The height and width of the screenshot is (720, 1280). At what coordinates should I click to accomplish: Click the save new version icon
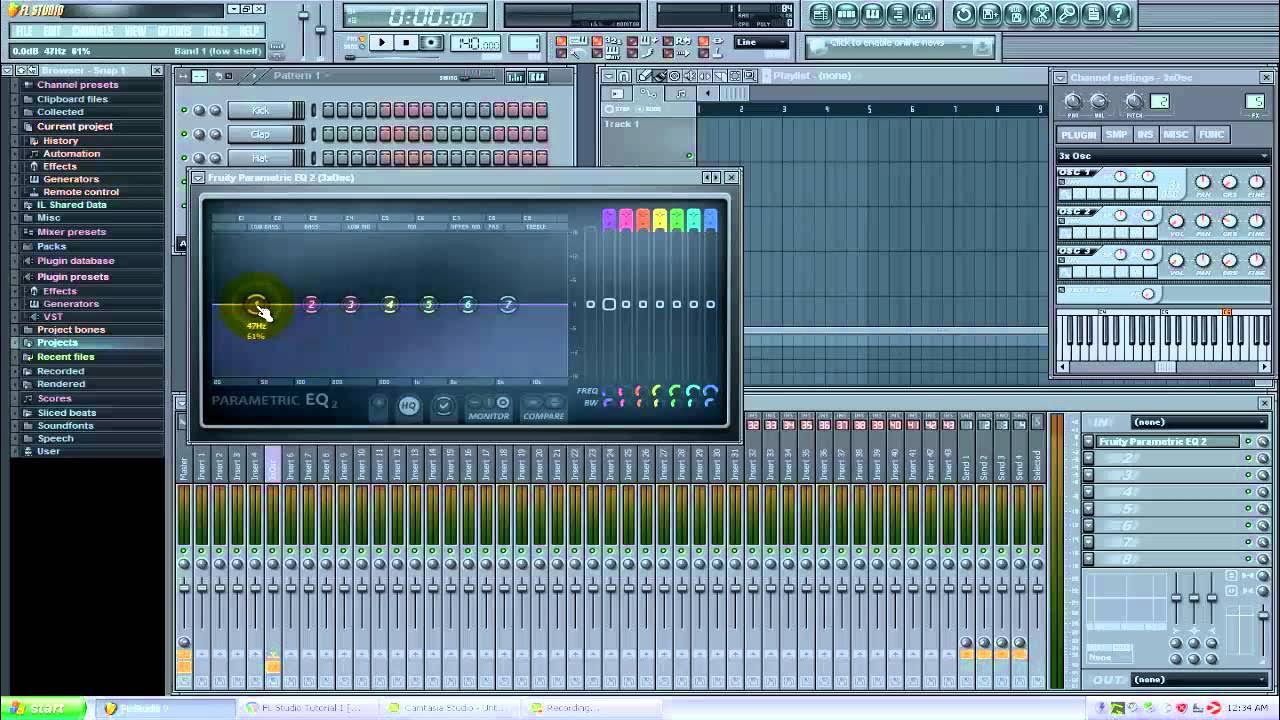tap(990, 14)
